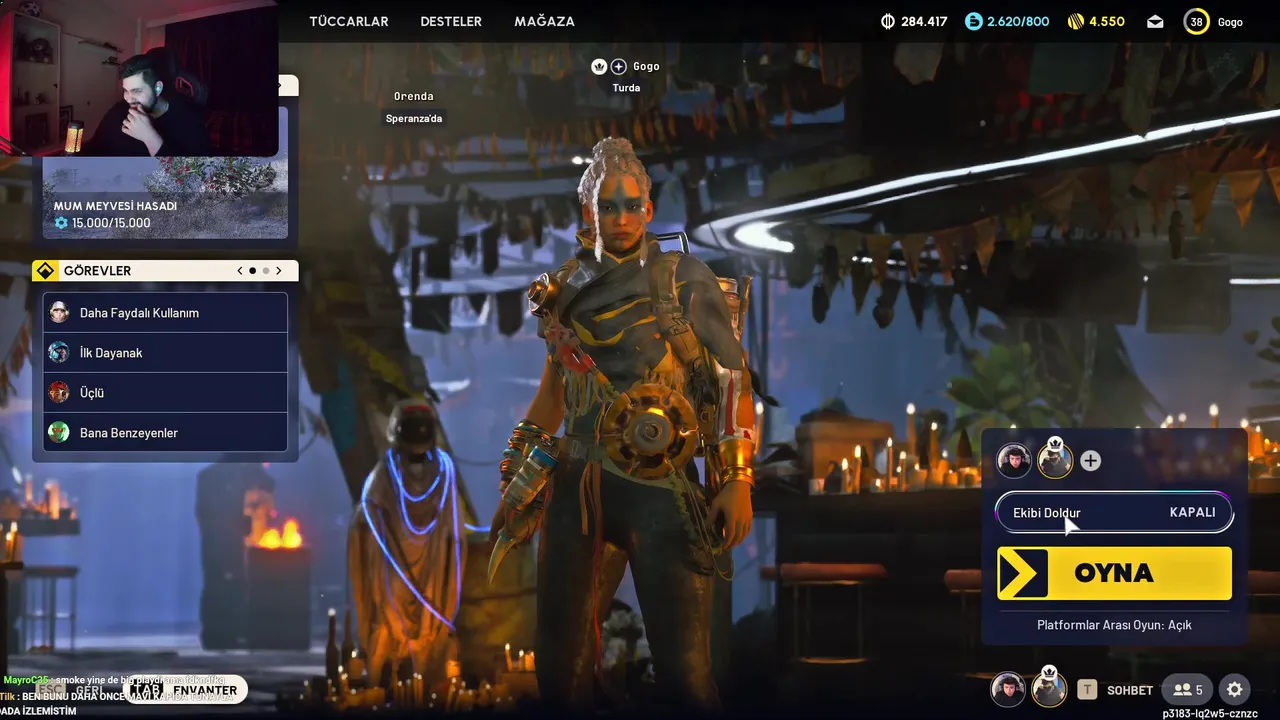
Task: Click the yellow token icon beside 4.550
Action: (1076, 21)
